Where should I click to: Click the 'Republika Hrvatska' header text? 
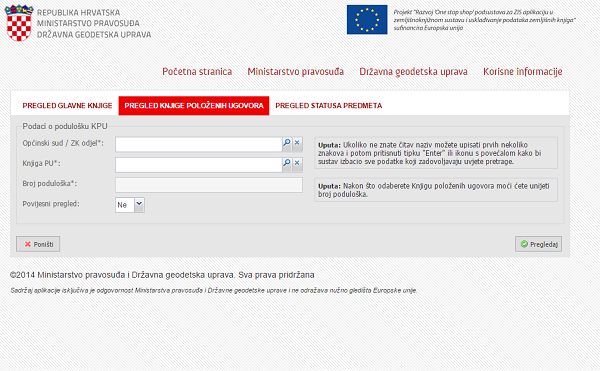pyautogui.click(x=78, y=13)
